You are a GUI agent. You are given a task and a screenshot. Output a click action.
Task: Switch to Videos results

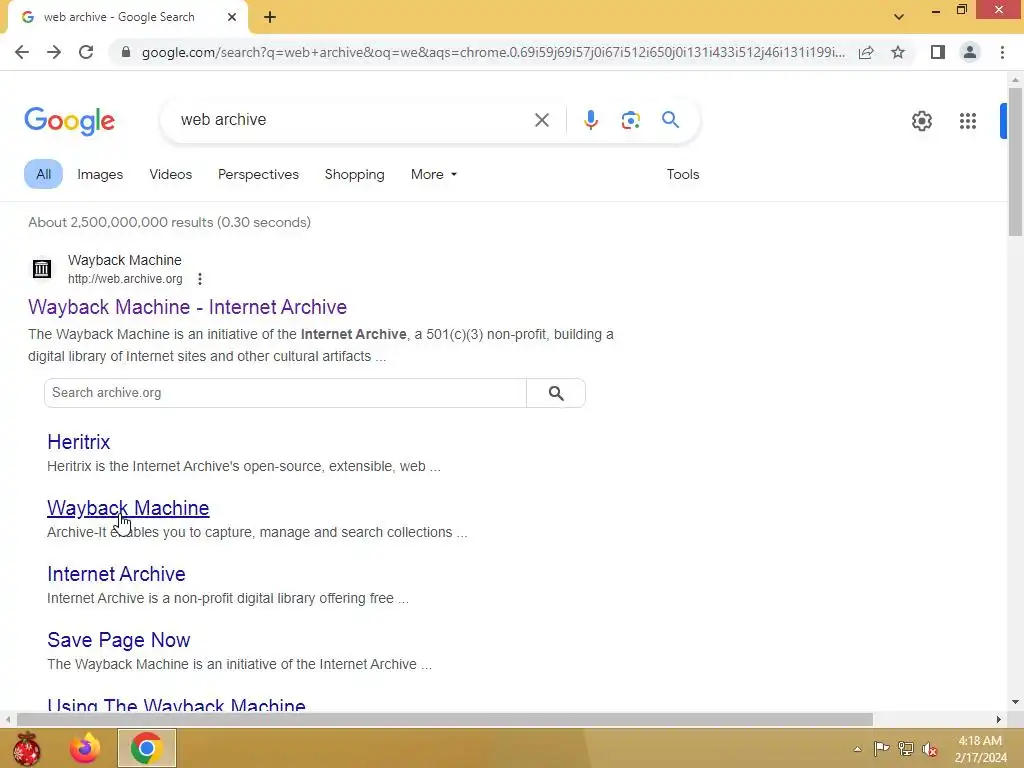coord(170,174)
